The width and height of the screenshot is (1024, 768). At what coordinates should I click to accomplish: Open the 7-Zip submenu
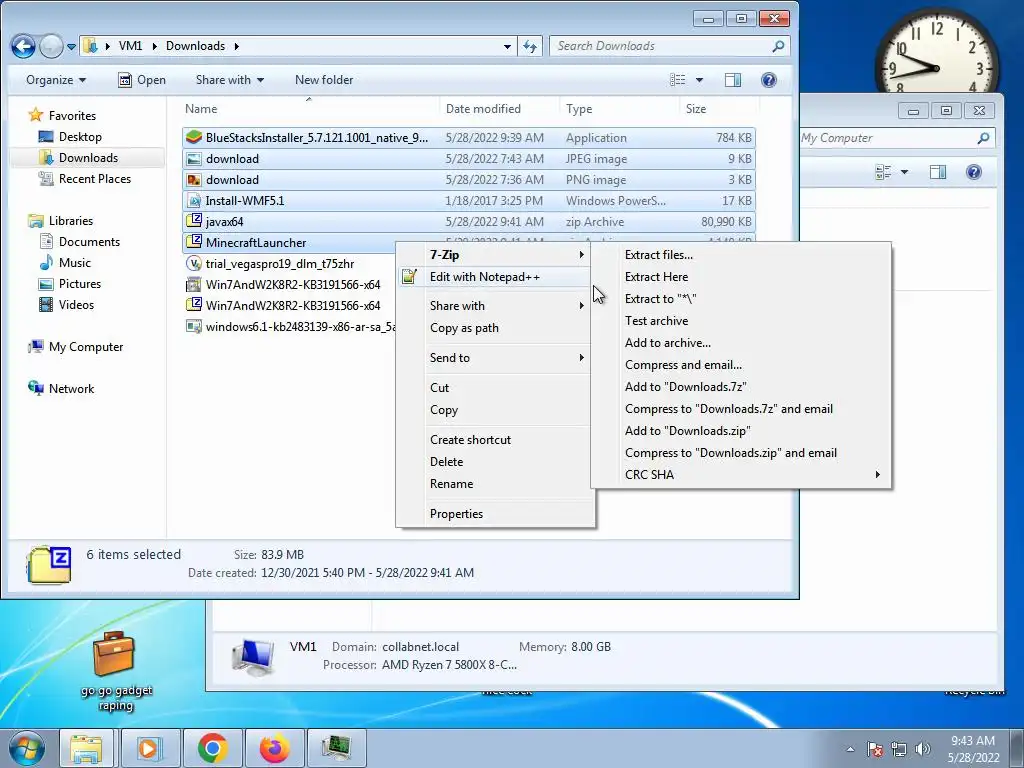pyautogui.click(x=496, y=255)
